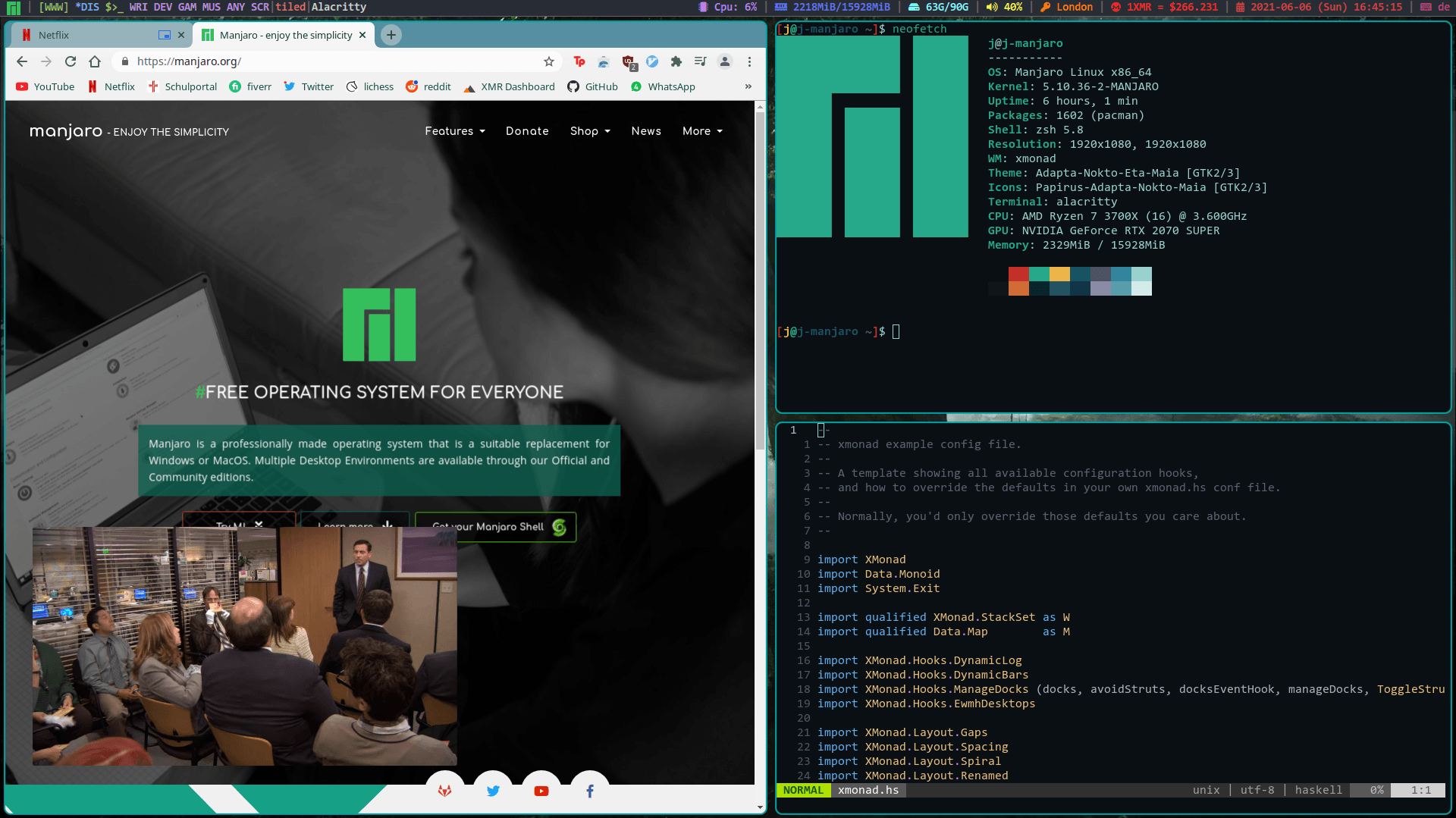Screen dimensions: 1456x818
Task: Switch to the WRI workspace
Action: [x=138, y=7]
